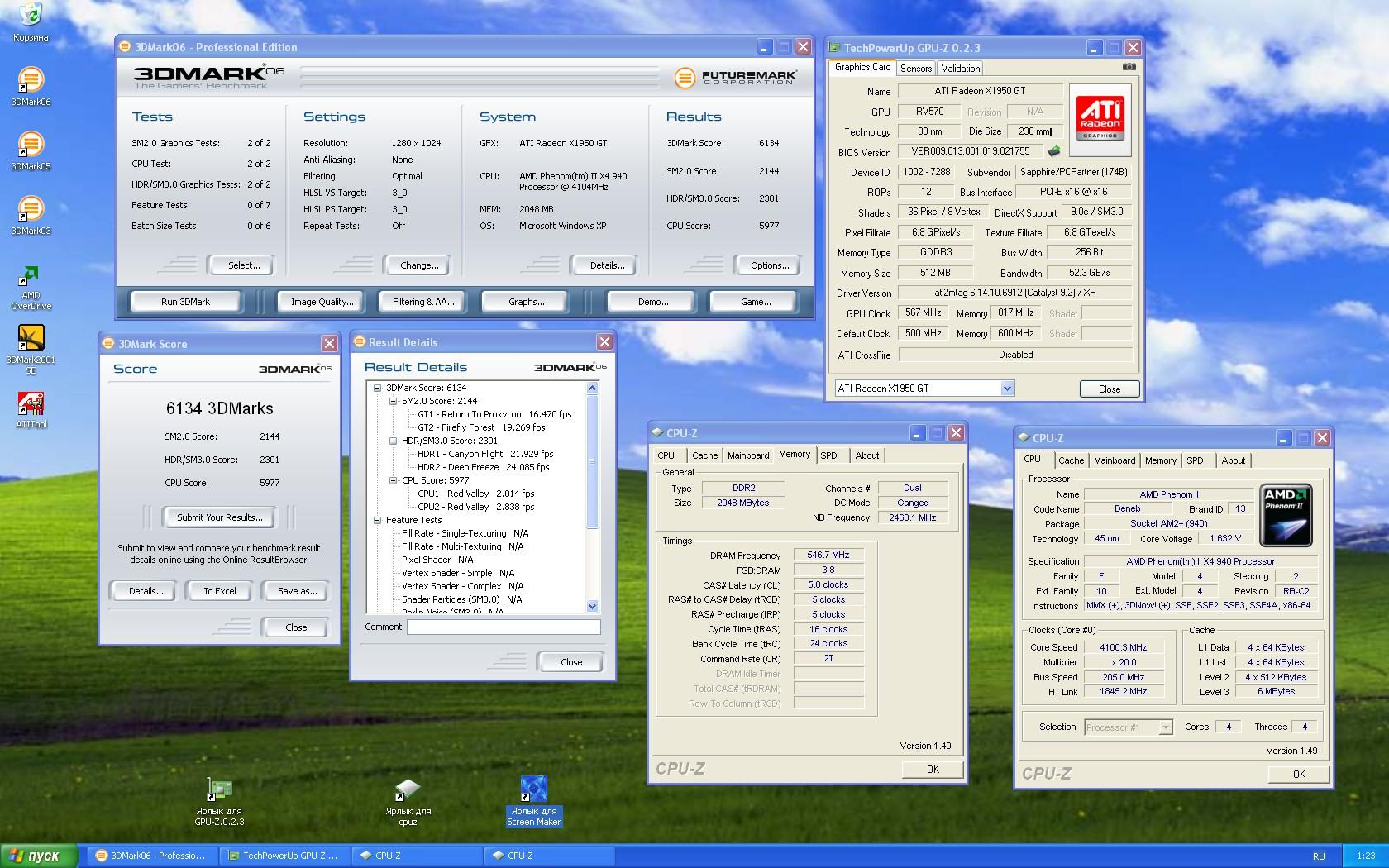Open the Recycle Bin (Корзина) desktop icon
This screenshot has height=868, width=1389.
tap(31, 22)
